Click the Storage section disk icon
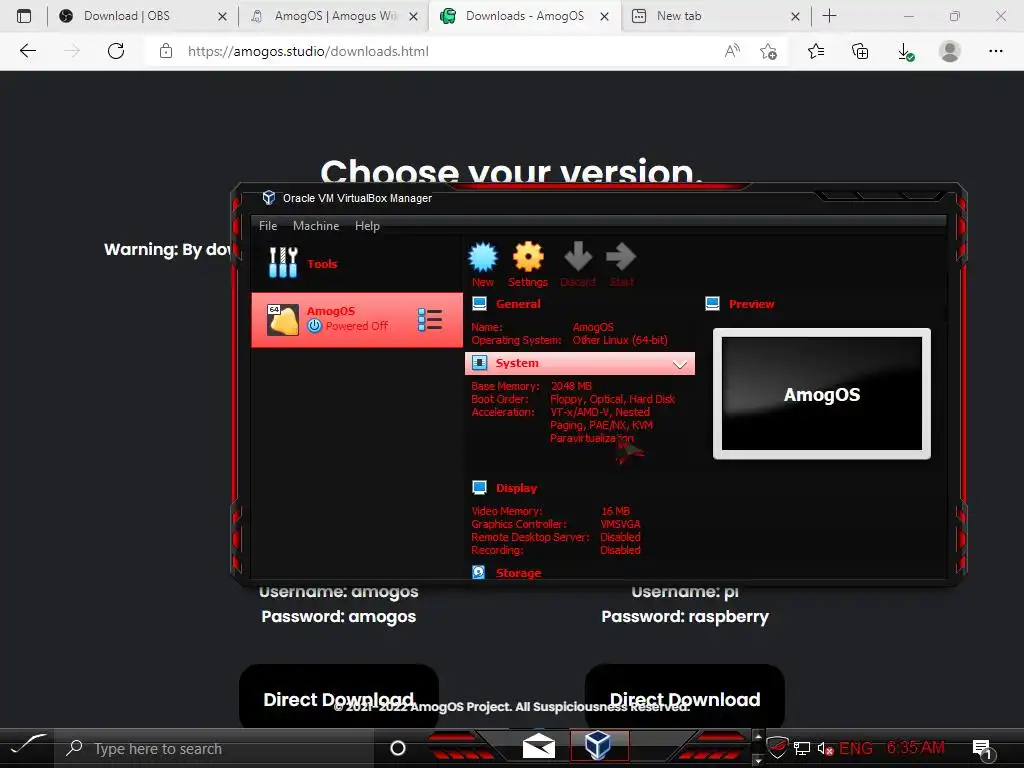 click(479, 572)
